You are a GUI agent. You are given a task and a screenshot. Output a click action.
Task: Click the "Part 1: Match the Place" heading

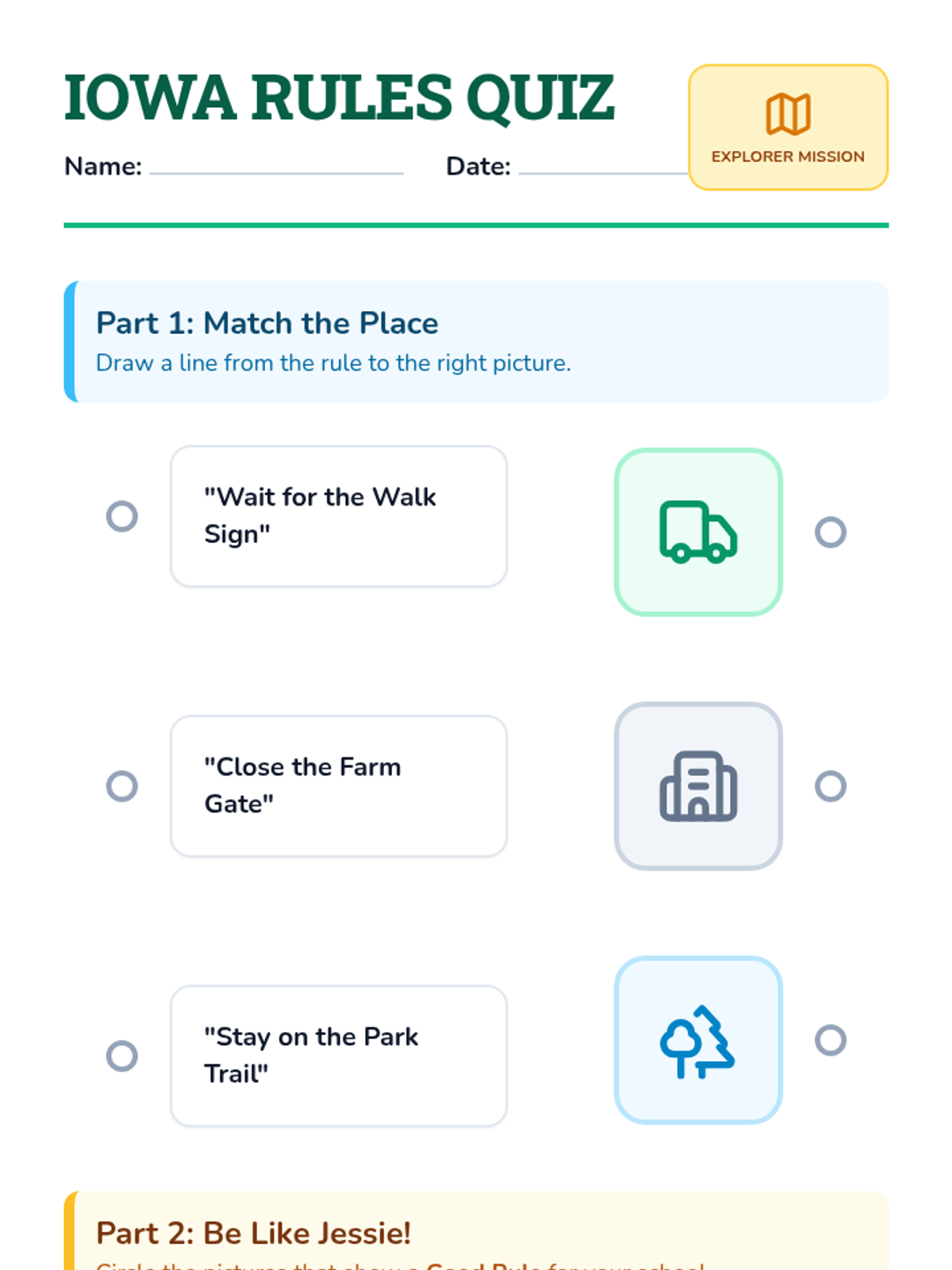click(x=267, y=323)
